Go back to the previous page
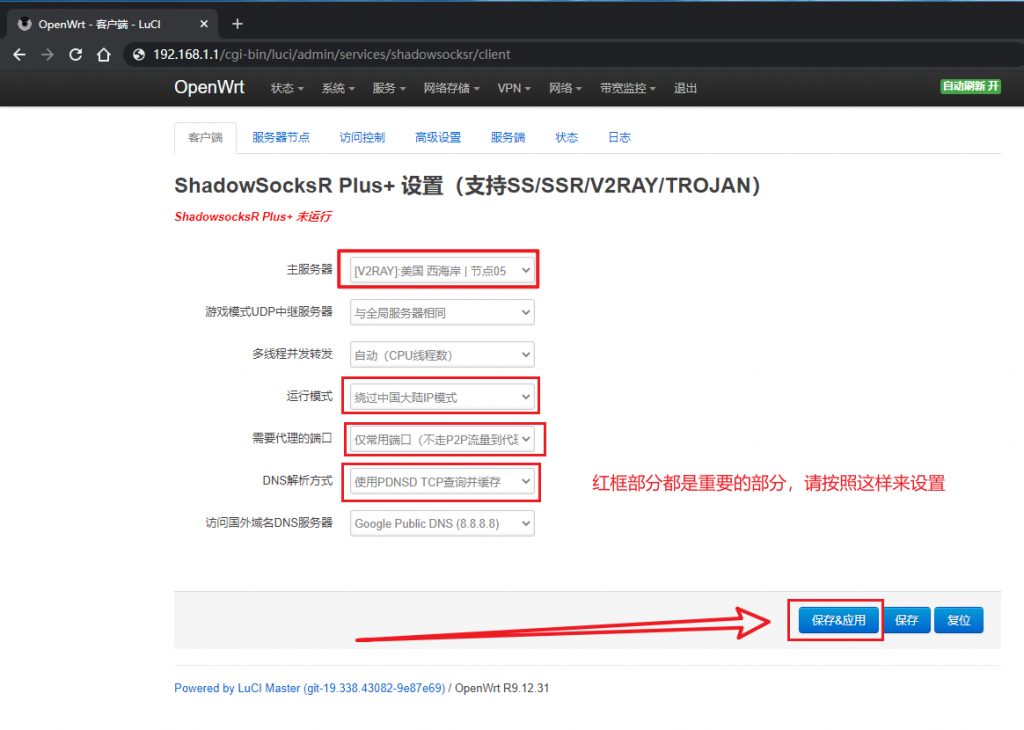 pyautogui.click(x=20, y=55)
